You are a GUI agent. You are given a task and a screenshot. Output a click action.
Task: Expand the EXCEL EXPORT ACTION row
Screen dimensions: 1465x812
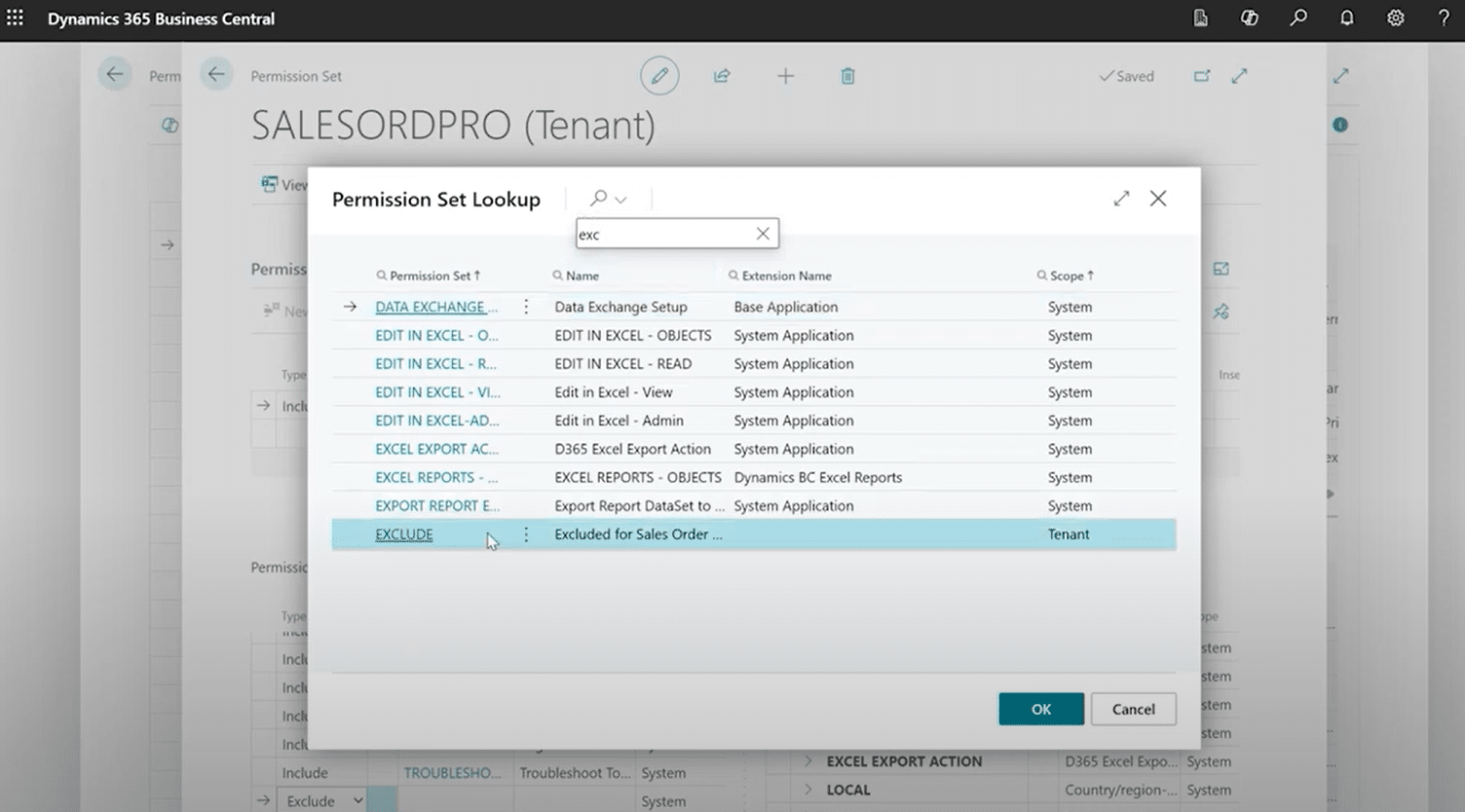pyautogui.click(x=808, y=761)
